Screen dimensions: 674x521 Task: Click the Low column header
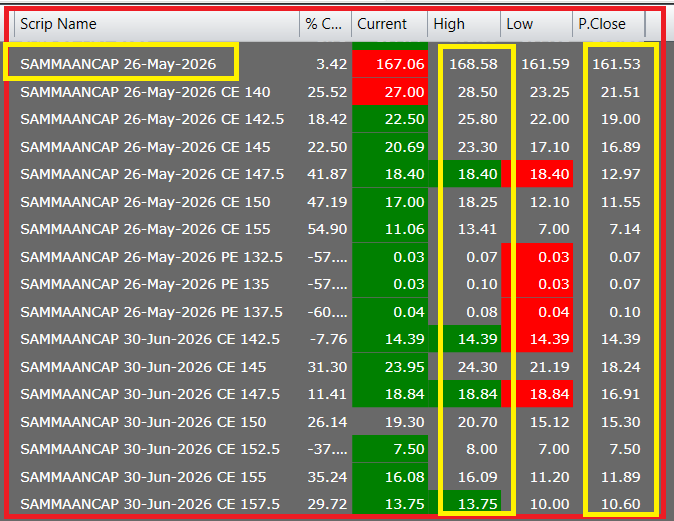(536, 24)
